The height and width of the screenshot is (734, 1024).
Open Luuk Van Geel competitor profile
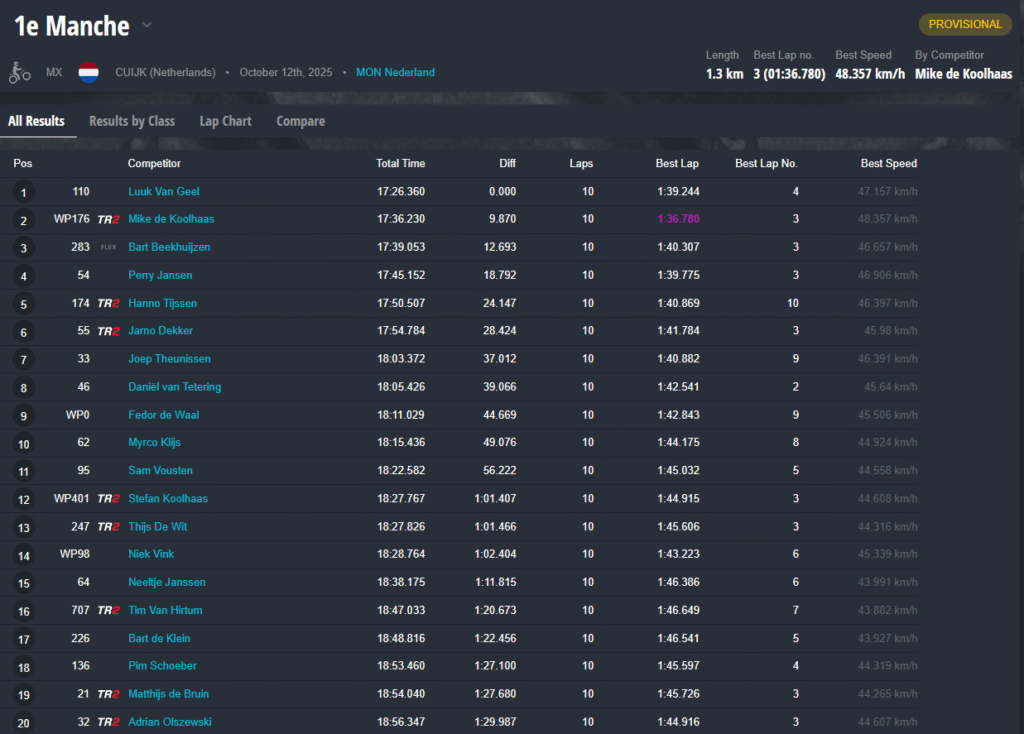tap(164, 191)
